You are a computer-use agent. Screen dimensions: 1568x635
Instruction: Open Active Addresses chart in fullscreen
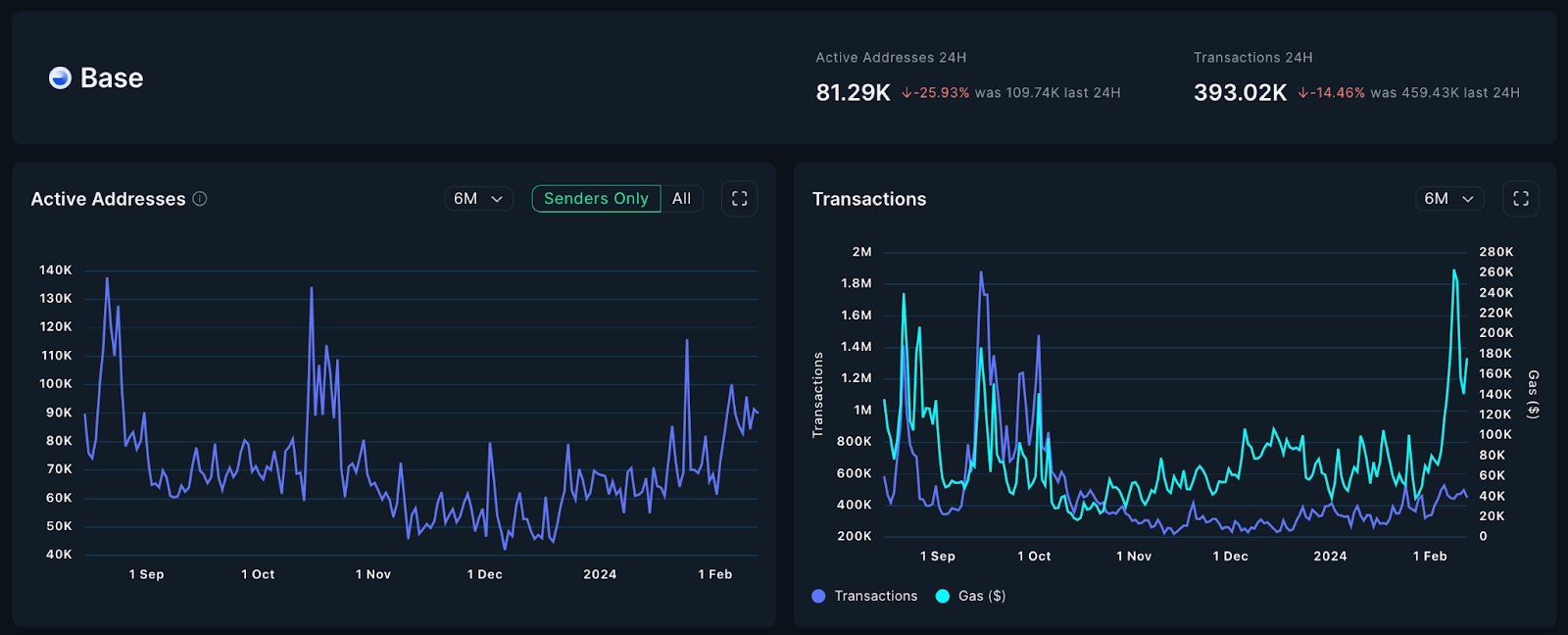[x=739, y=199]
